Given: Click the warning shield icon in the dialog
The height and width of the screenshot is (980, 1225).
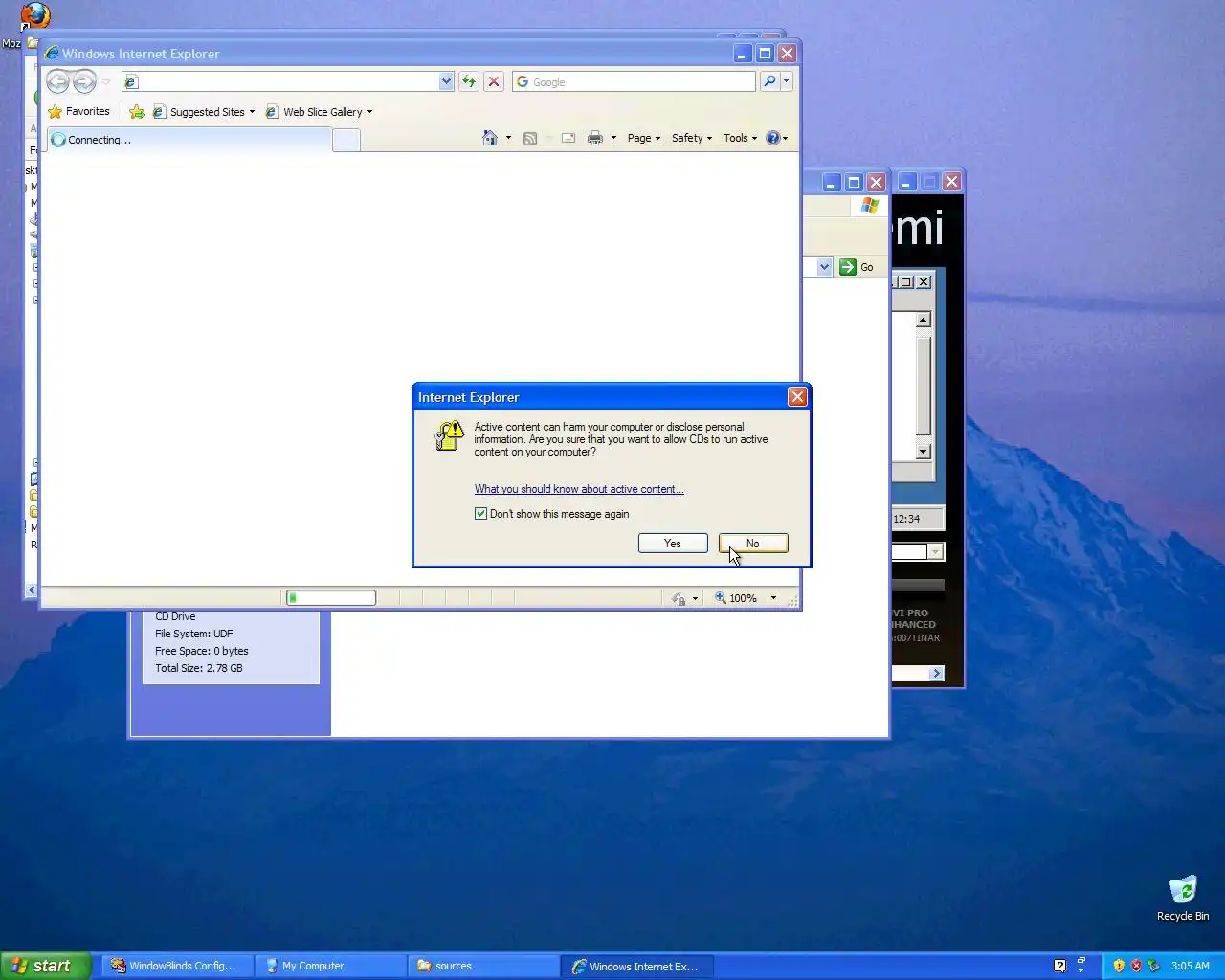Looking at the screenshot, I should (x=449, y=435).
